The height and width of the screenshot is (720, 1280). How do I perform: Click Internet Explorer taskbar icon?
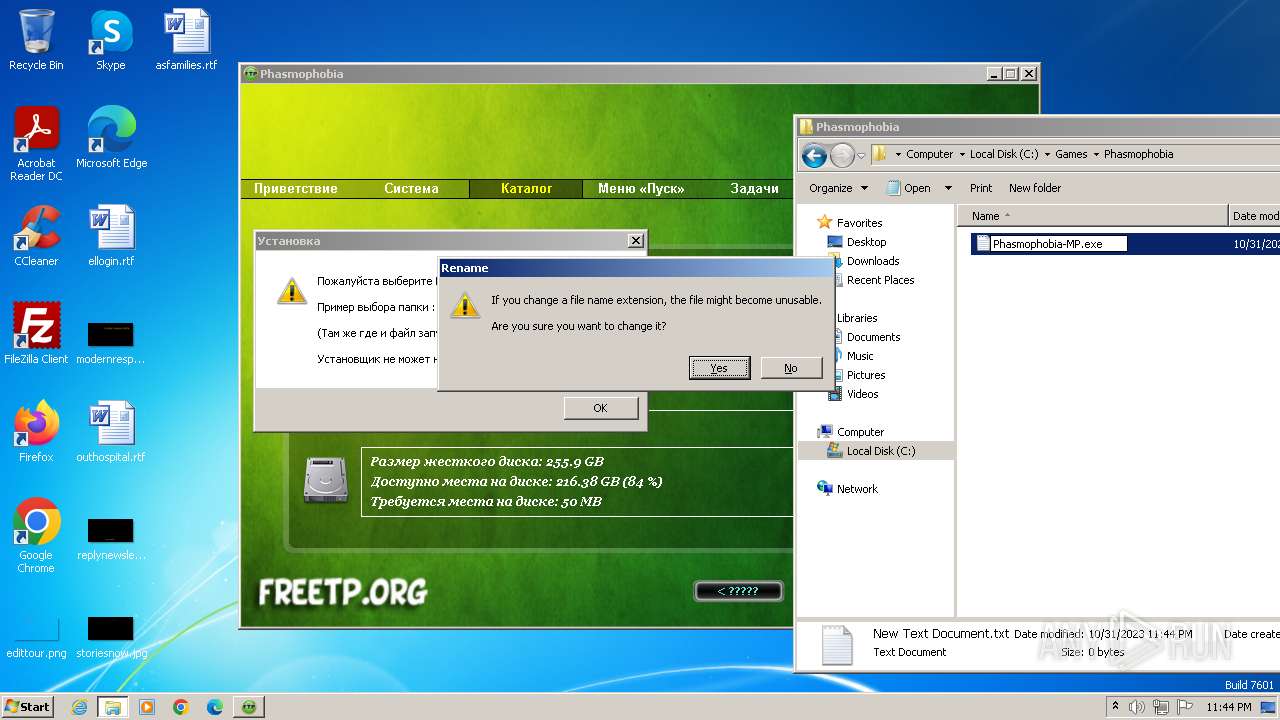[x=79, y=707]
